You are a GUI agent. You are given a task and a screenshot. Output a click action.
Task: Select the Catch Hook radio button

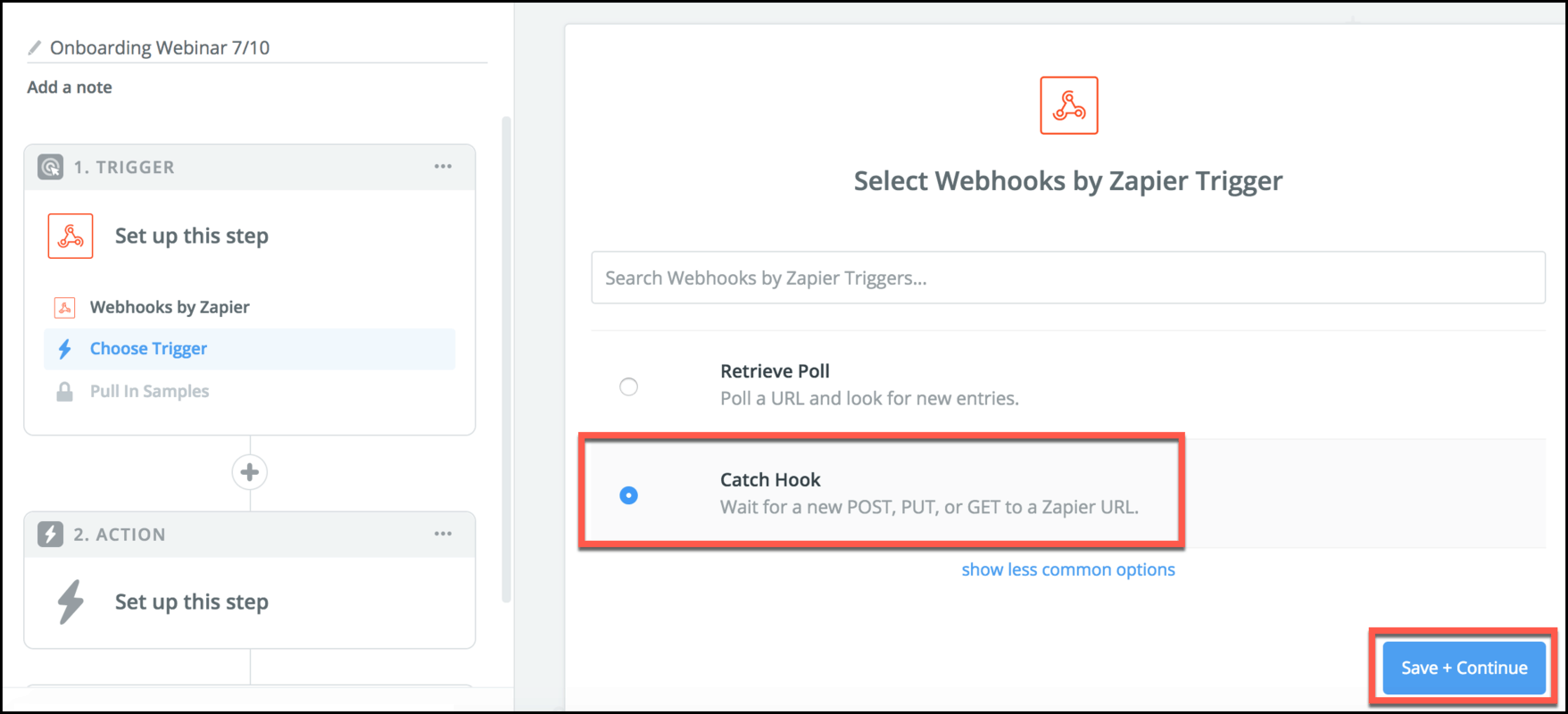pyautogui.click(x=629, y=495)
